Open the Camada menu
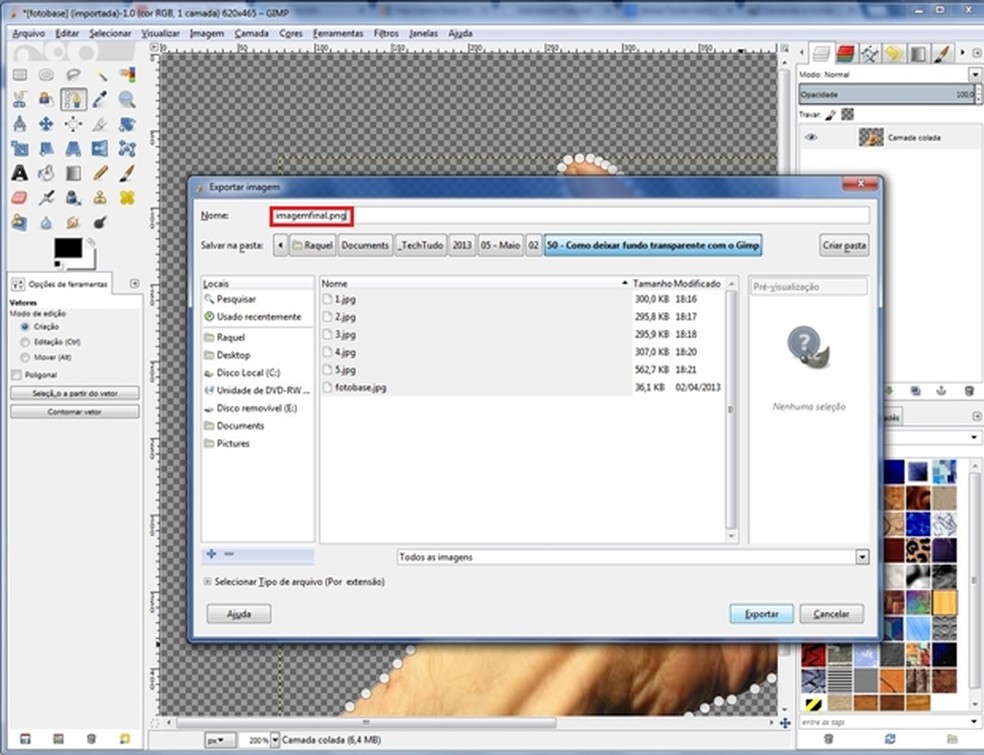984x755 pixels. tap(251, 33)
